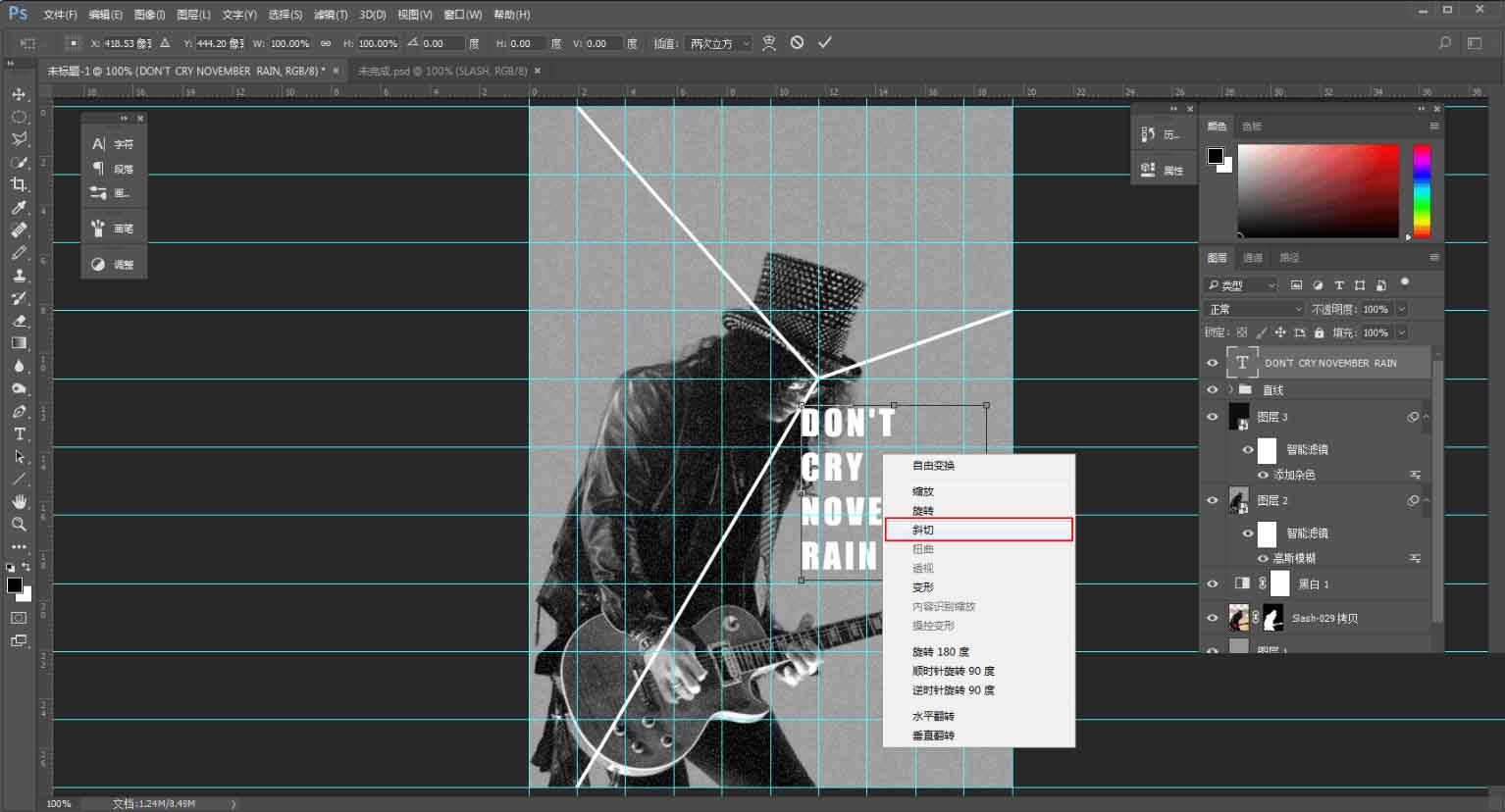Commit the transform with the checkmark
This screenshot has height=812, width=1505.
825,43
